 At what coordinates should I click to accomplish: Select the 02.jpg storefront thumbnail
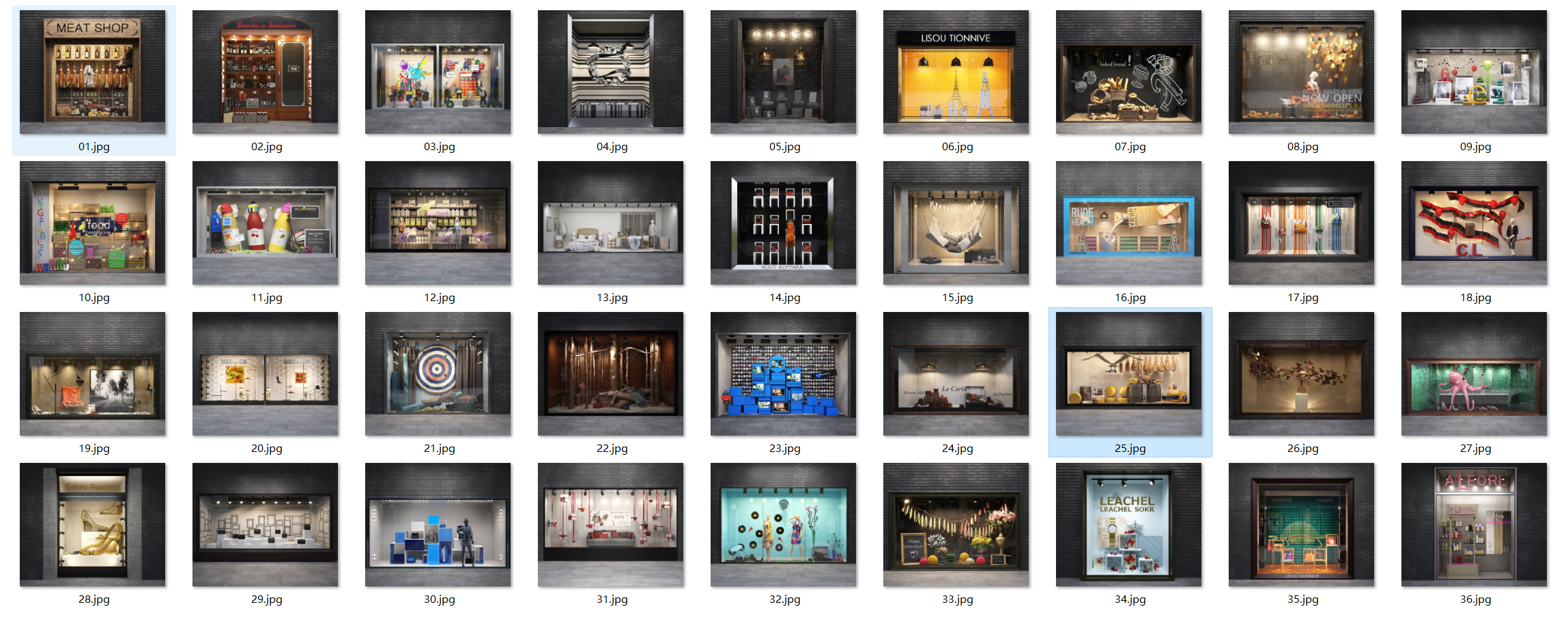266,72
